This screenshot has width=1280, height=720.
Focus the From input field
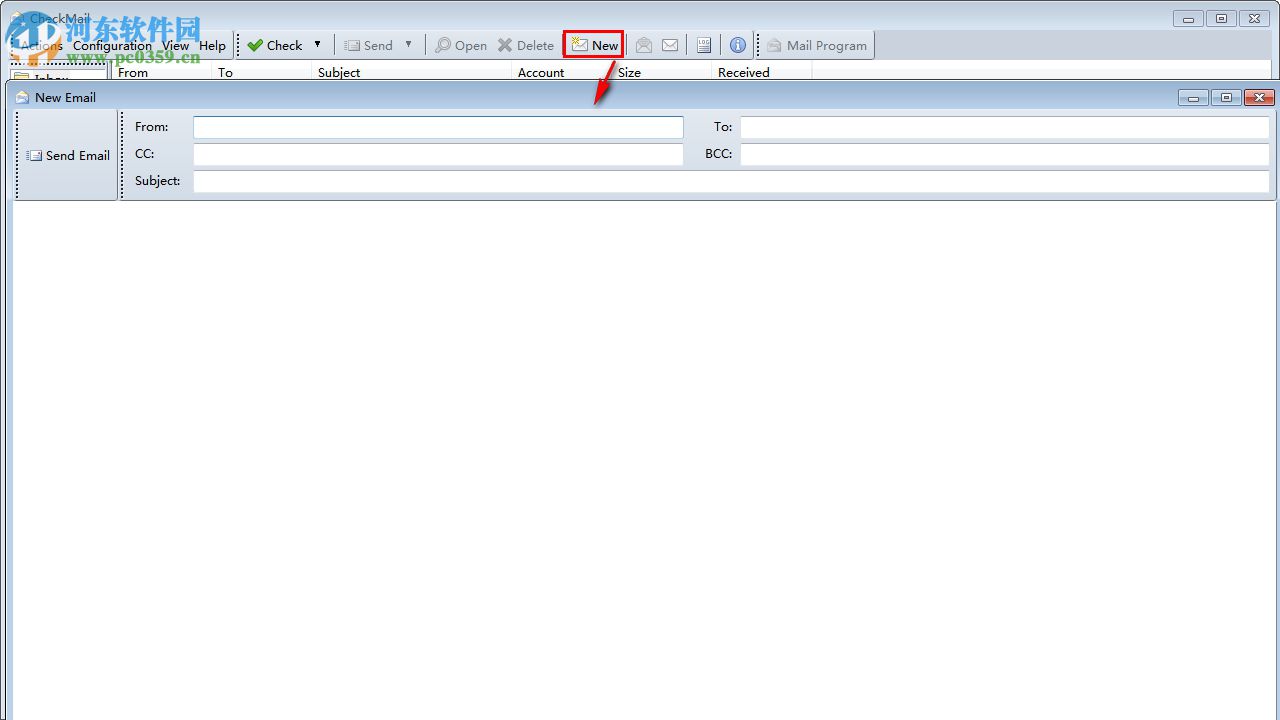pyautogui.click(x=438, y=127)
